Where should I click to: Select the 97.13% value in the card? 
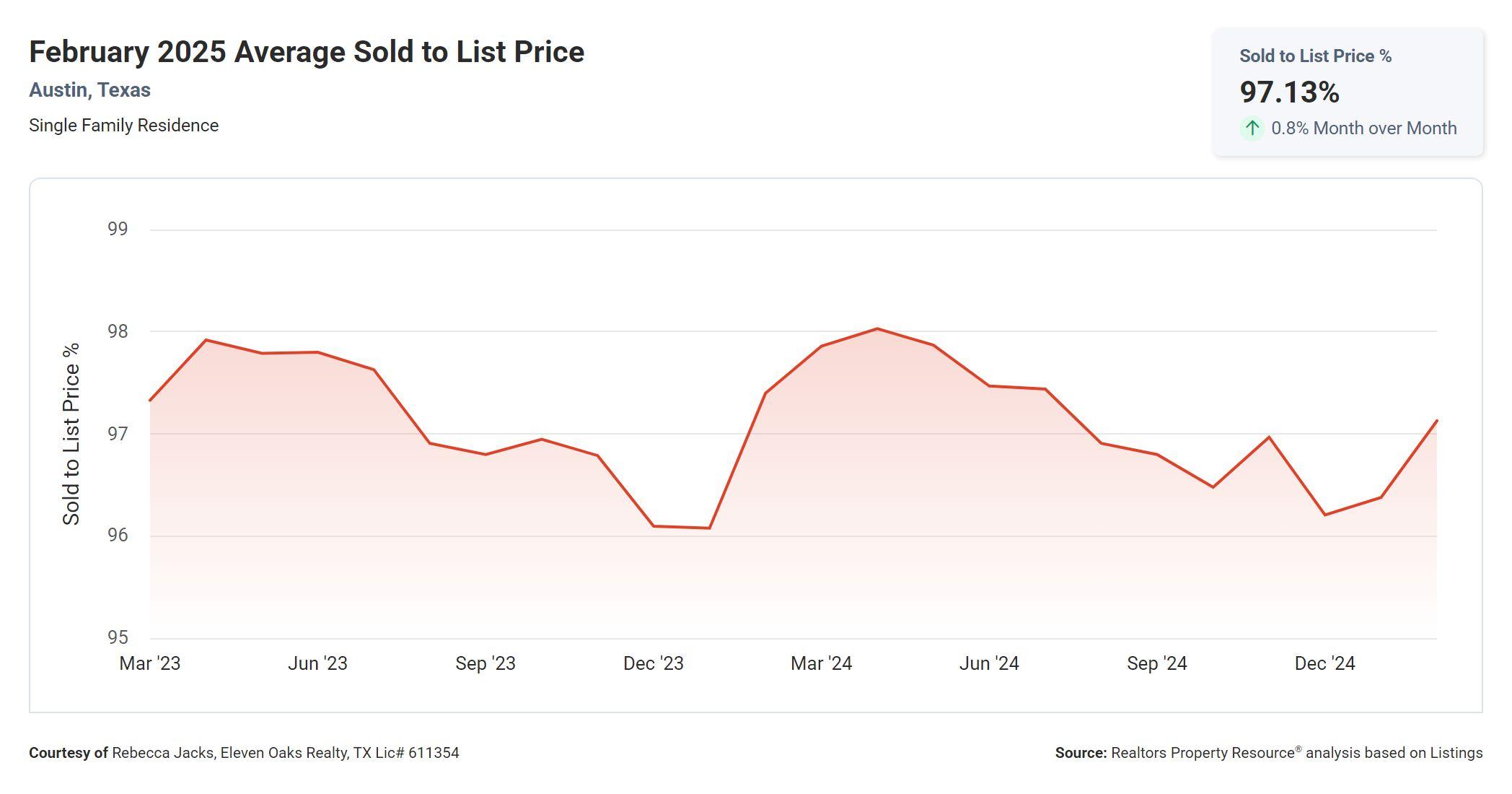coord(1289,92)
